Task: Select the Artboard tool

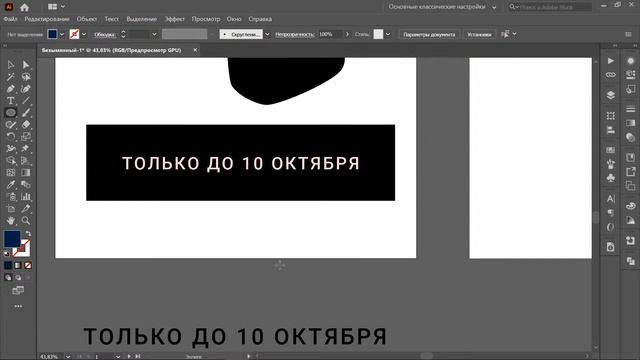Action: tap(11, 209)
